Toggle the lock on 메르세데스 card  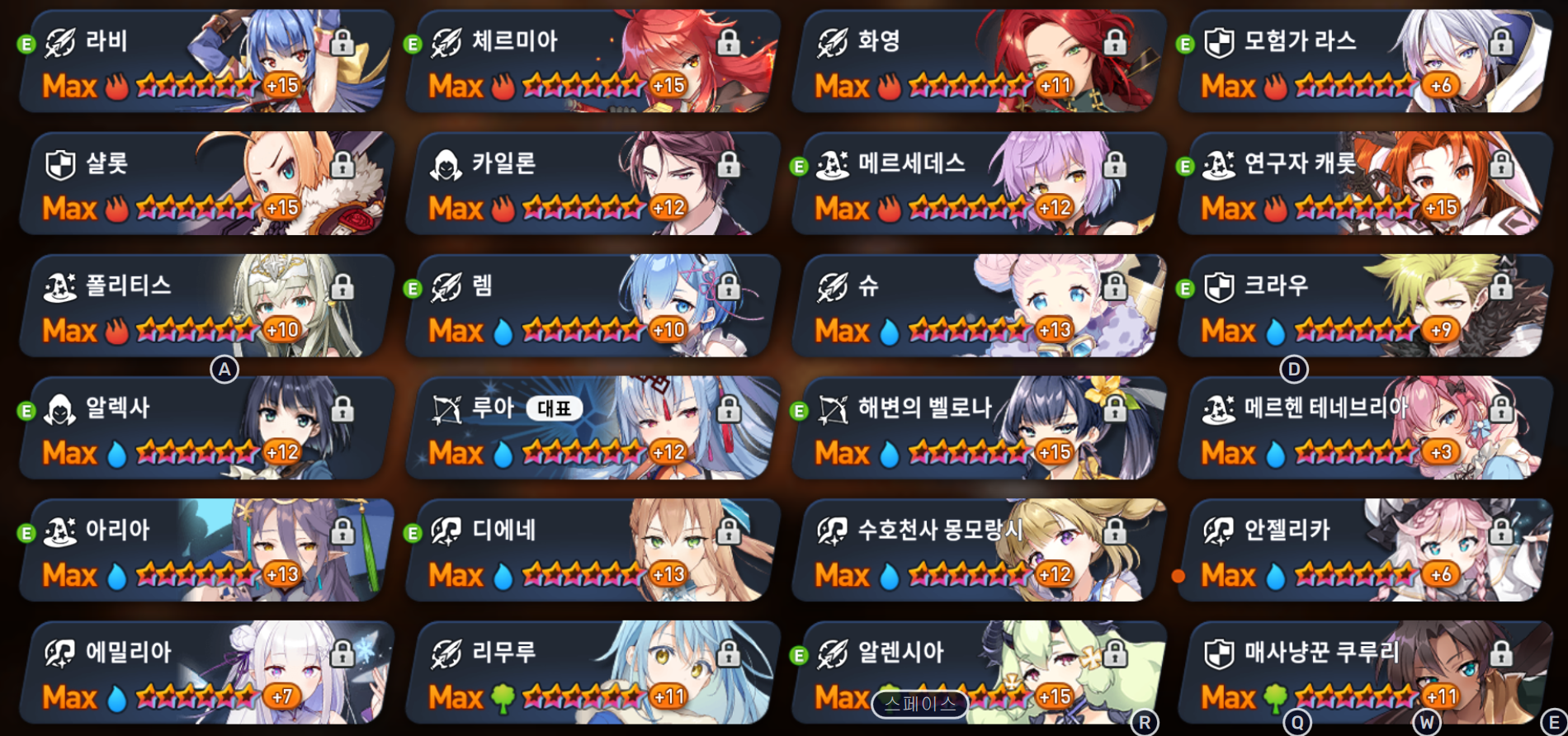[1115, 164]
